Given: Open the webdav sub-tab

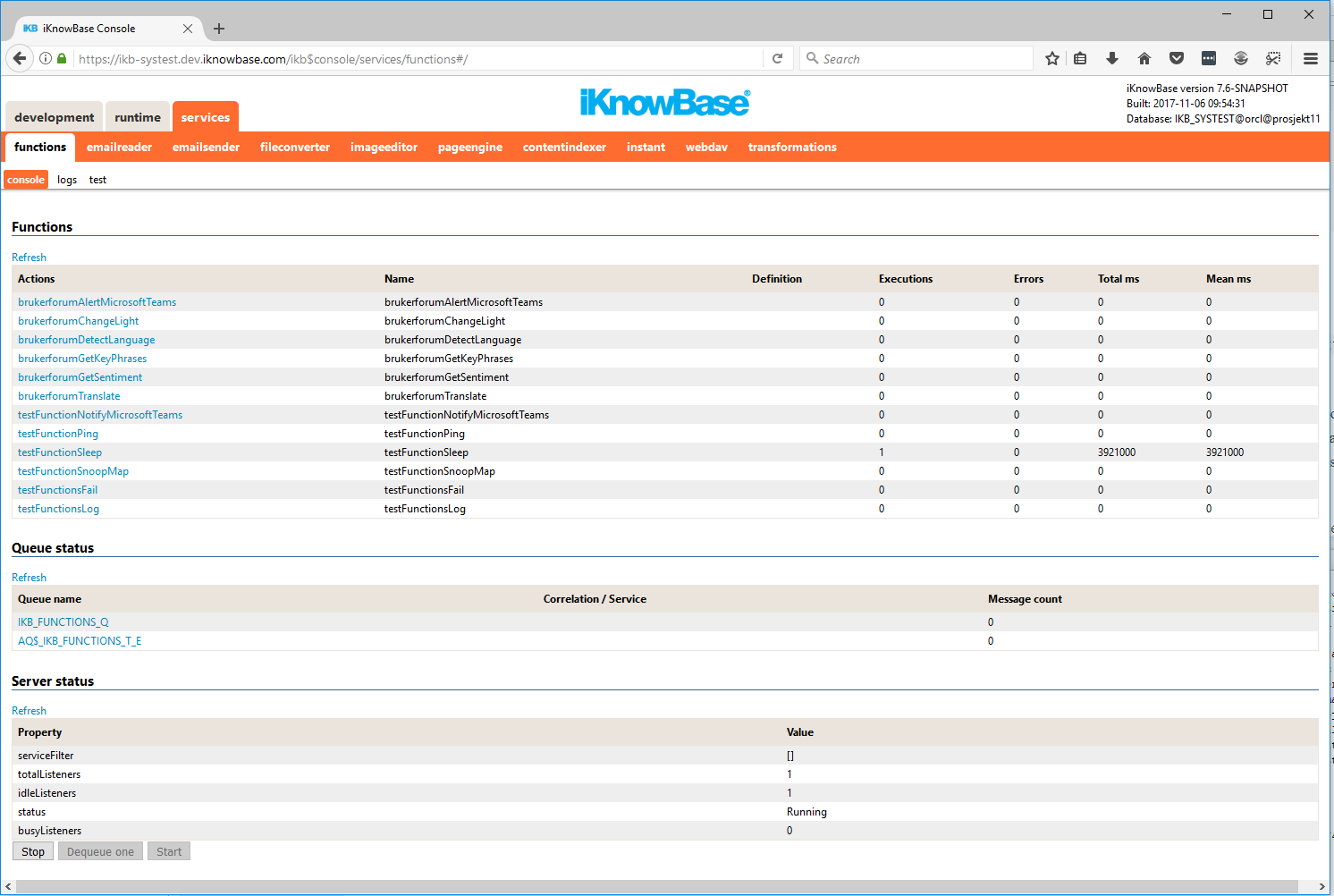Looking at the screenshot, I should pos(706,148).
